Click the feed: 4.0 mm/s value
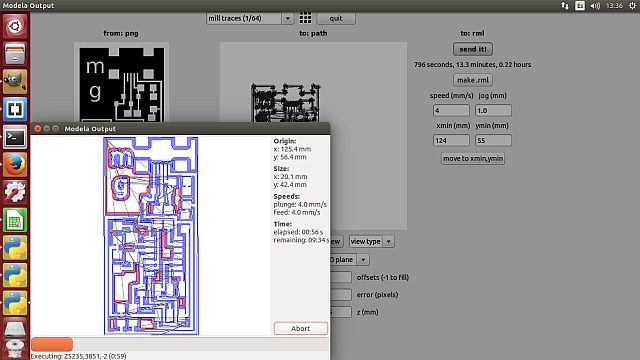Screen dimensions: 640x360 click(x=297, y=212)
